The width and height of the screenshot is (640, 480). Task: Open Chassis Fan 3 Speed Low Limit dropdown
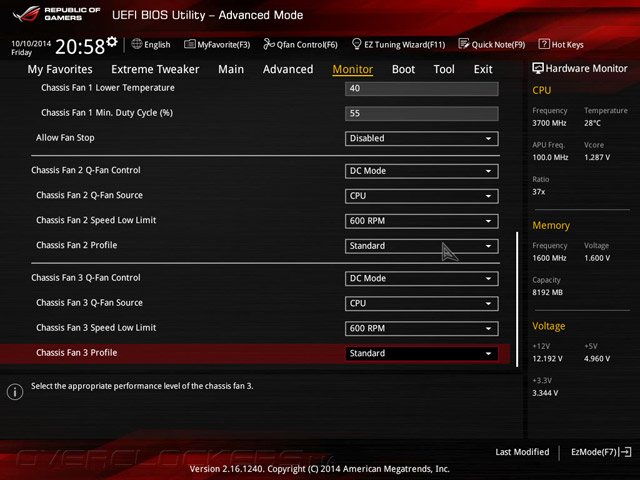pyautogui.click(x=422, y=328)
